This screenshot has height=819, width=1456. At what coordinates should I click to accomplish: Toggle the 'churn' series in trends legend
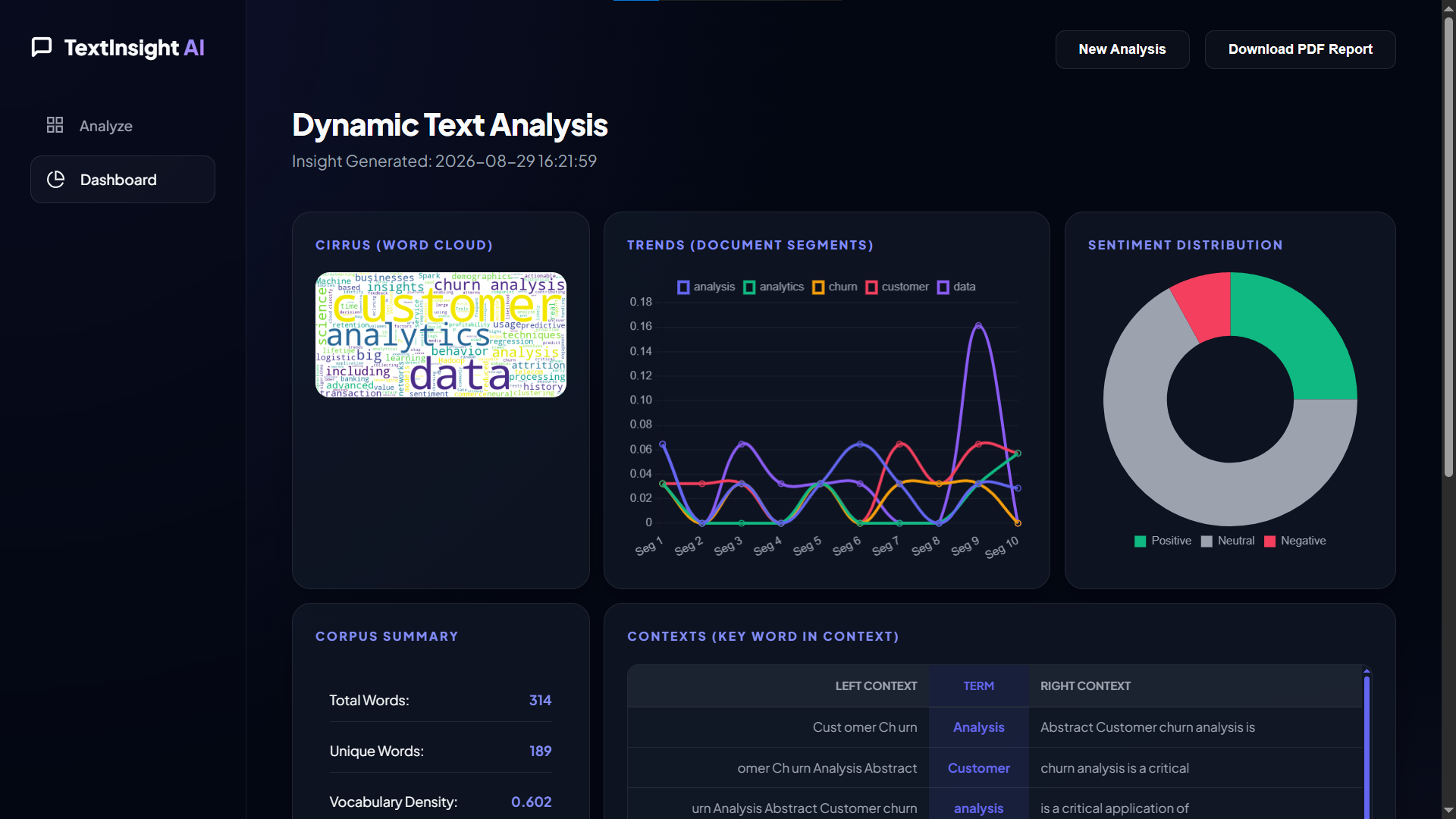835,287
